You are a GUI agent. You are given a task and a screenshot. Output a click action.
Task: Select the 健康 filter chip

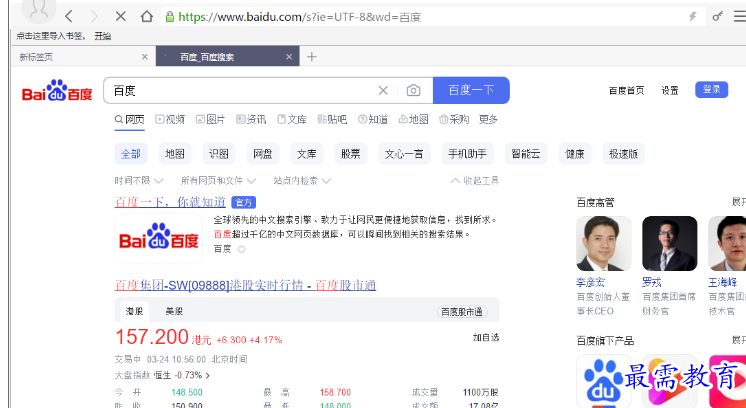tap(575, 154)
